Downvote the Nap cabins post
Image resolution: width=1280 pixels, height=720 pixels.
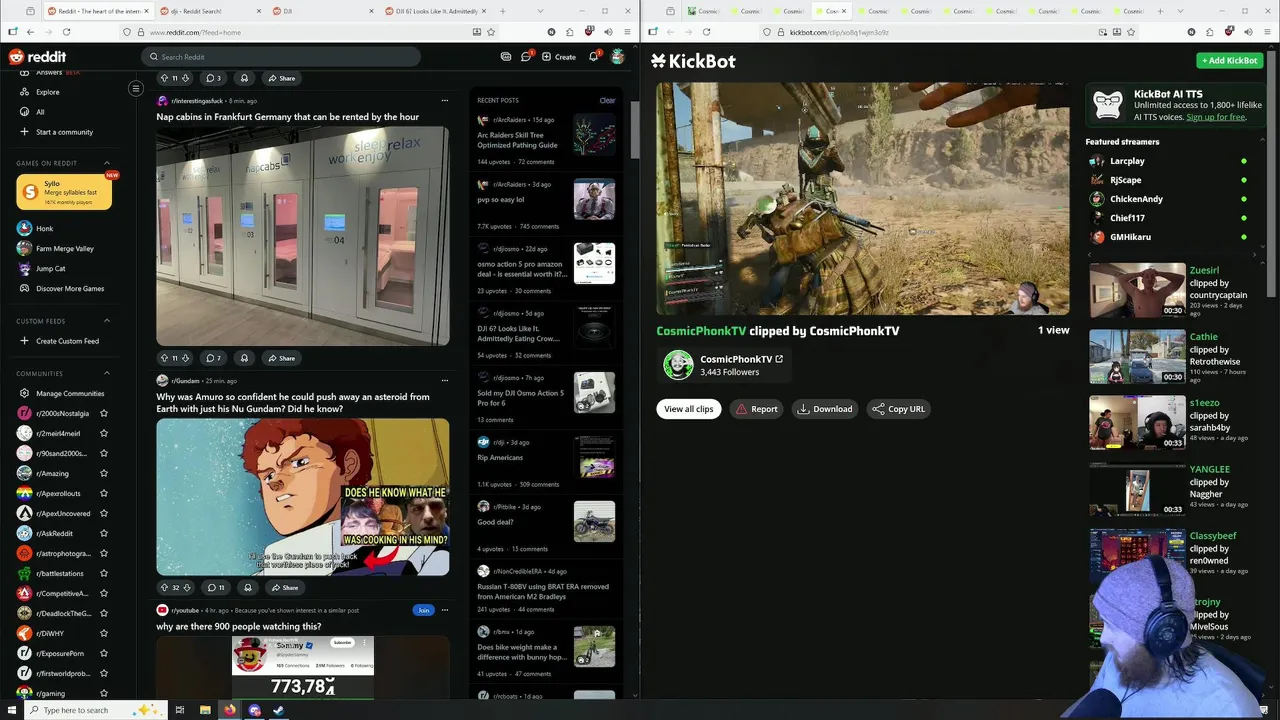185,358
